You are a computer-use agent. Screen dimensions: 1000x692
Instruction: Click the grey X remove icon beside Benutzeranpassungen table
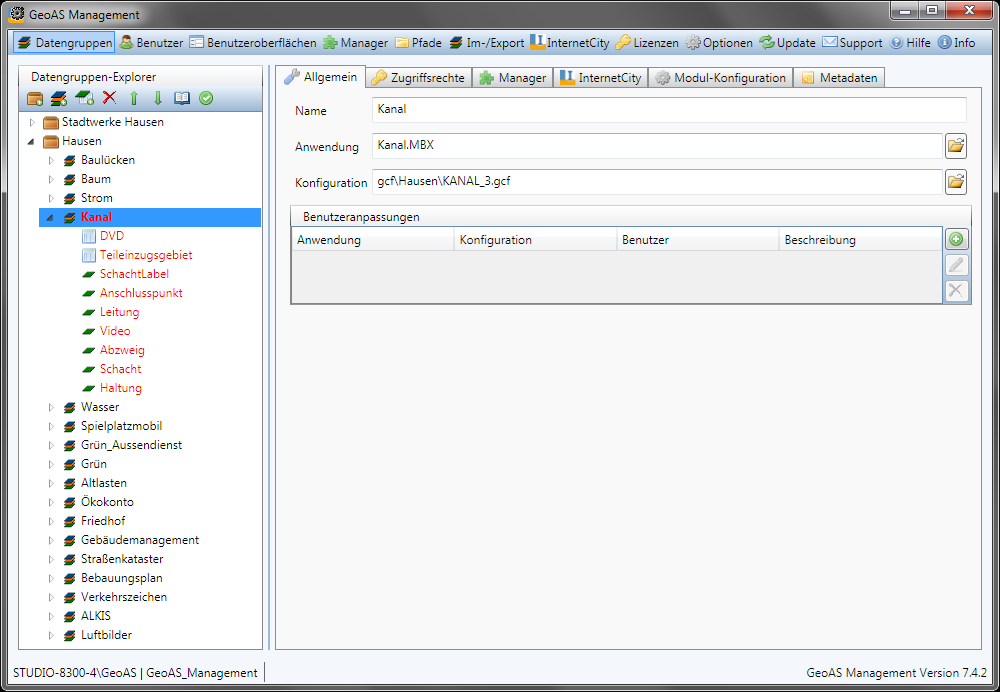956,290
